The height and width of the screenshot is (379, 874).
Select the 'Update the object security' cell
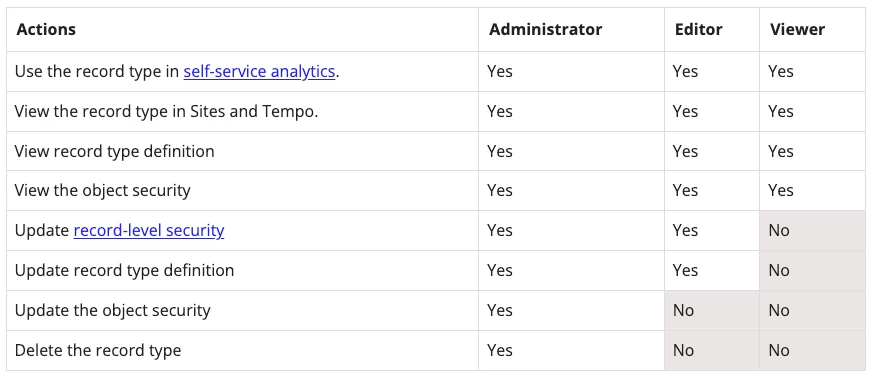click(242, 310)
